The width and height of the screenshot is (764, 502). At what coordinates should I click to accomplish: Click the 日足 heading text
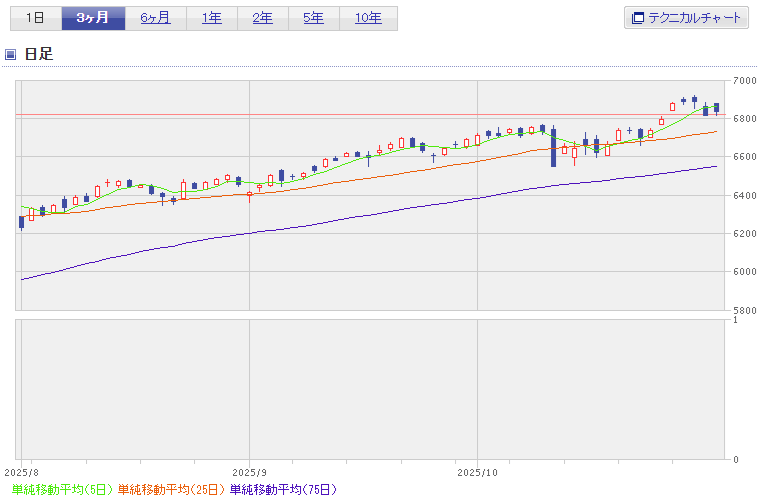coord(38,54)
